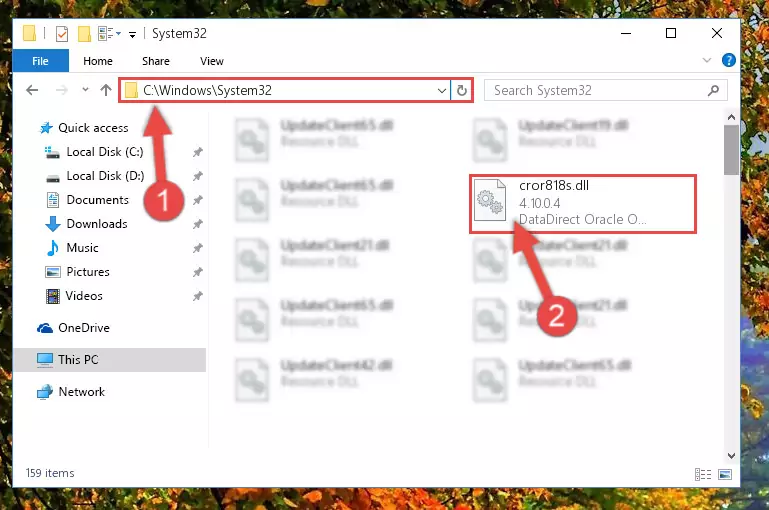Open OneDrive in the navigation pane
This screenshot has height=510, width=769.
coord(74,328)
